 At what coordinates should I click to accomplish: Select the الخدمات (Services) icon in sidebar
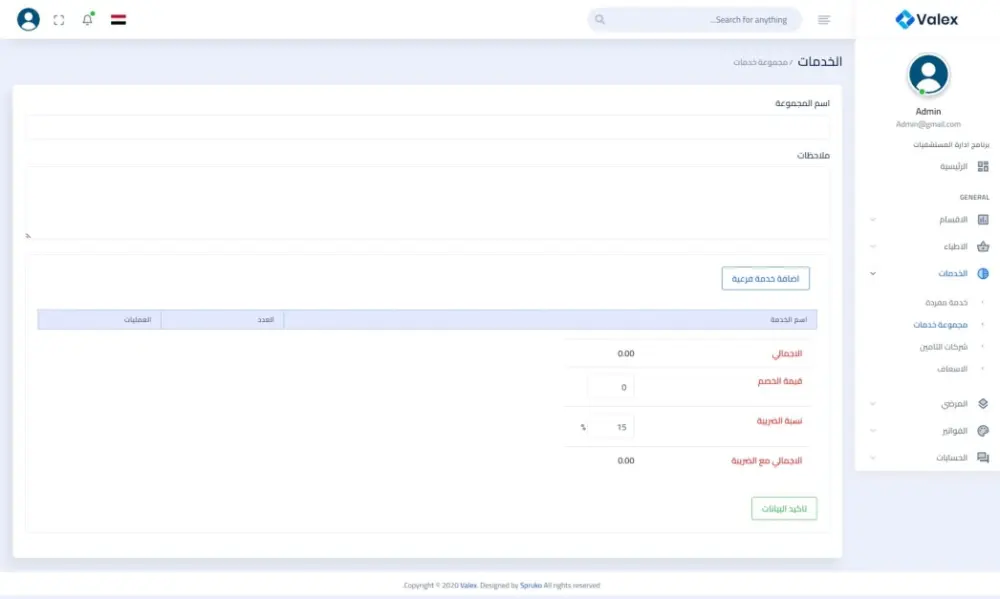984,273
